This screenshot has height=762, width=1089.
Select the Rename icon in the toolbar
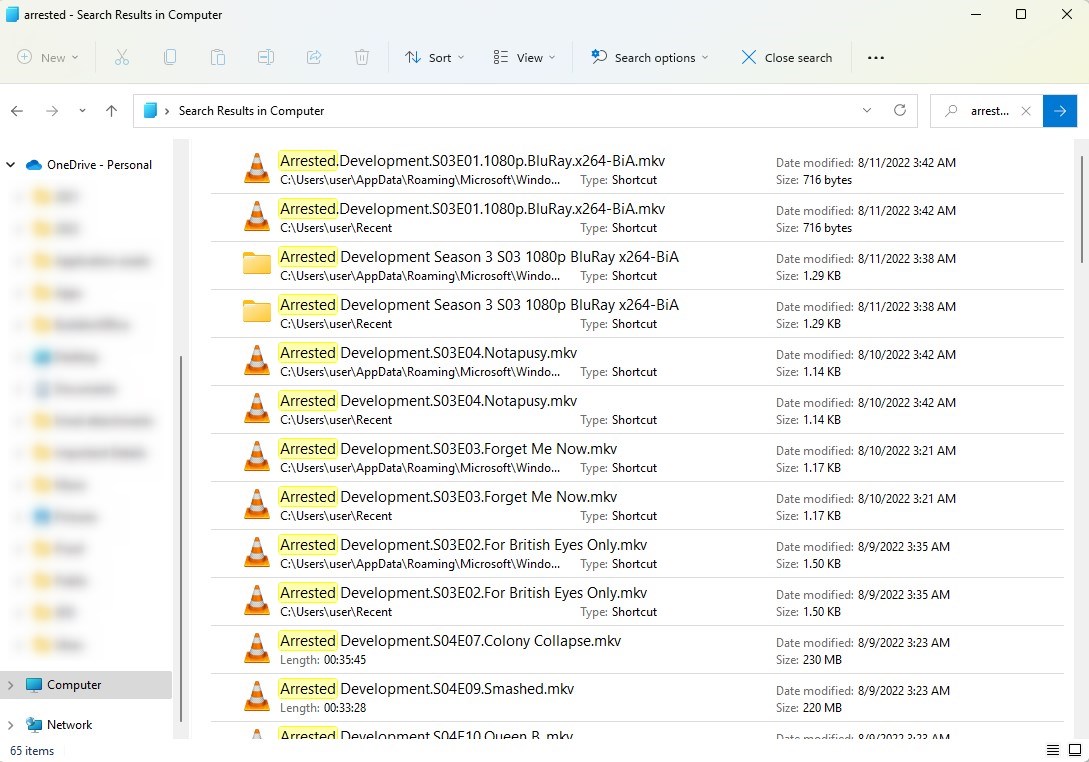click(x=266, y=57)
